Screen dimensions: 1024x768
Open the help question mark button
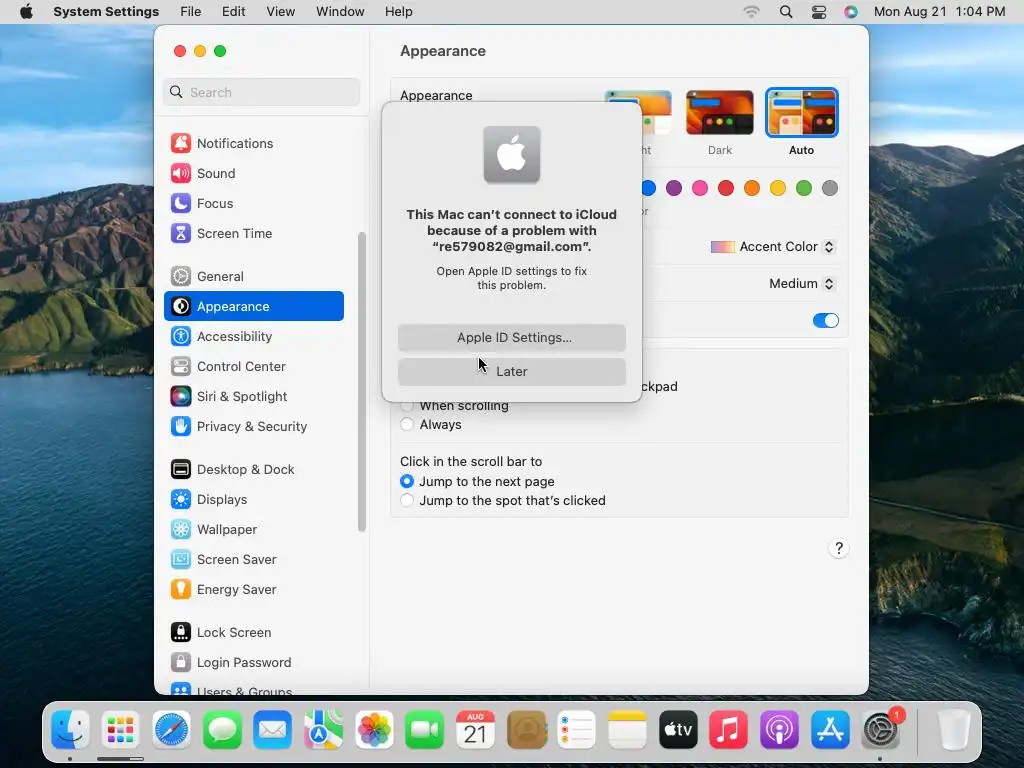(x=839, y=548)
